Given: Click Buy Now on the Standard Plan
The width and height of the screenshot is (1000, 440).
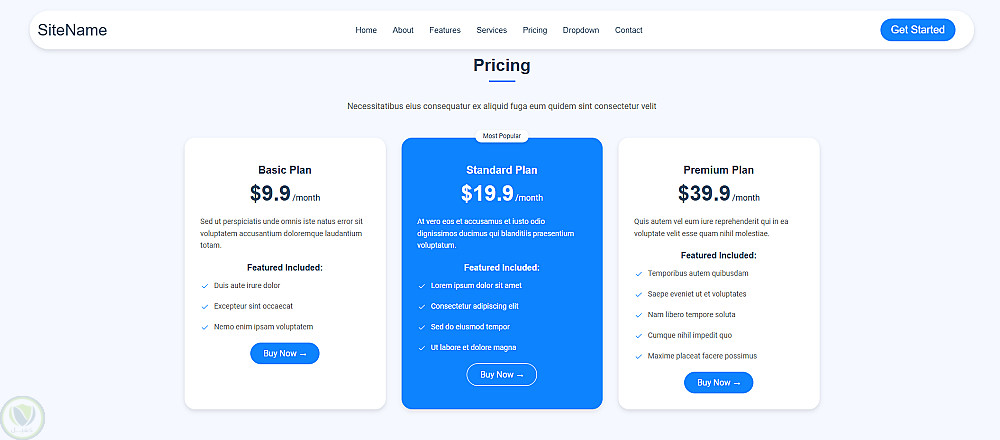Looking at the screenshot, I should click(x=502, y=374).
